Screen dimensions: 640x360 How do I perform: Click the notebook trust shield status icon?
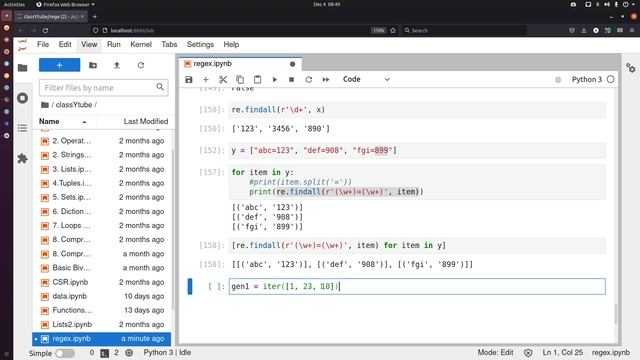(x=528, y=353)
